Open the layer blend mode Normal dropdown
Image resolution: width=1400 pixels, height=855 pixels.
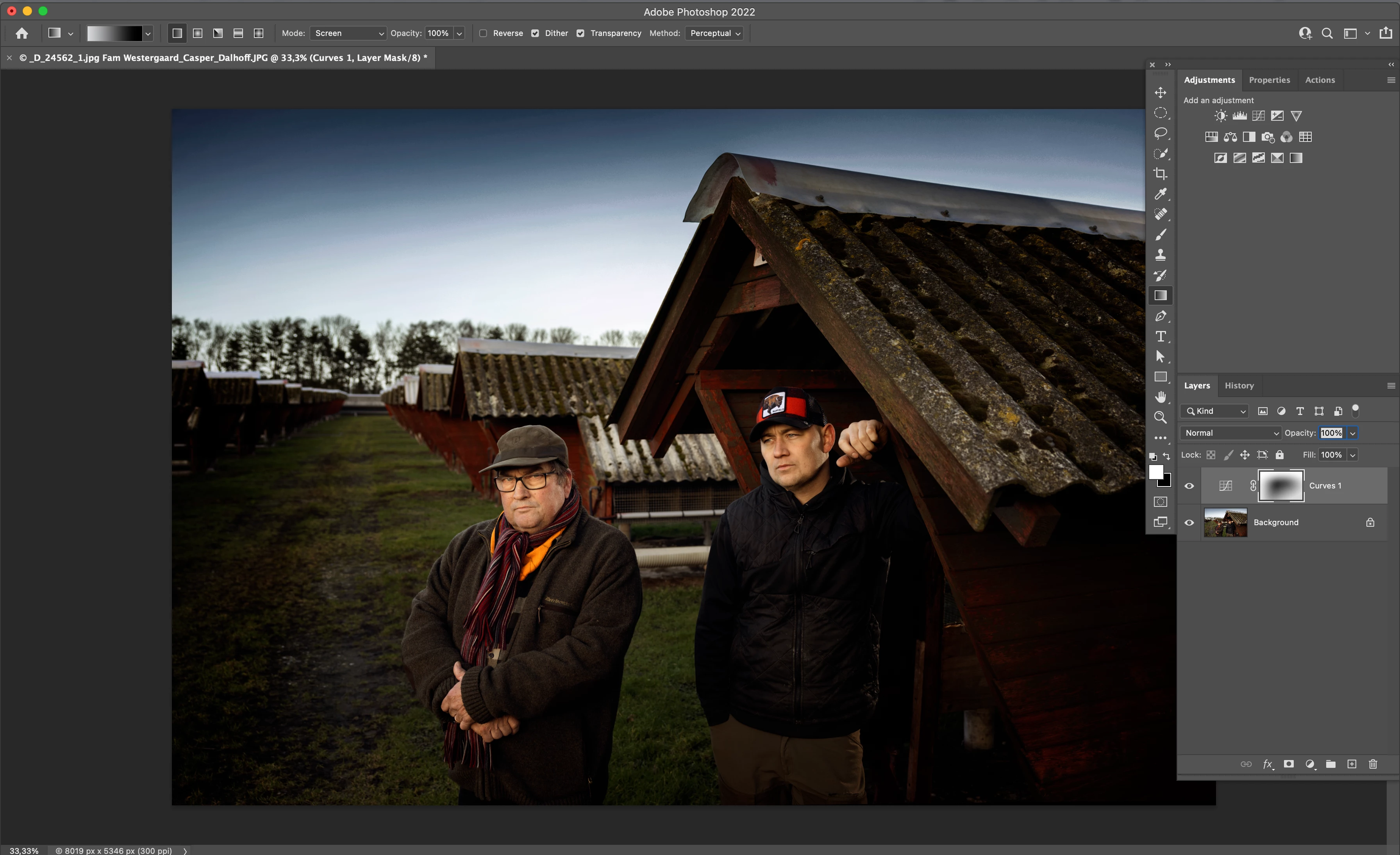[1231, 433]
